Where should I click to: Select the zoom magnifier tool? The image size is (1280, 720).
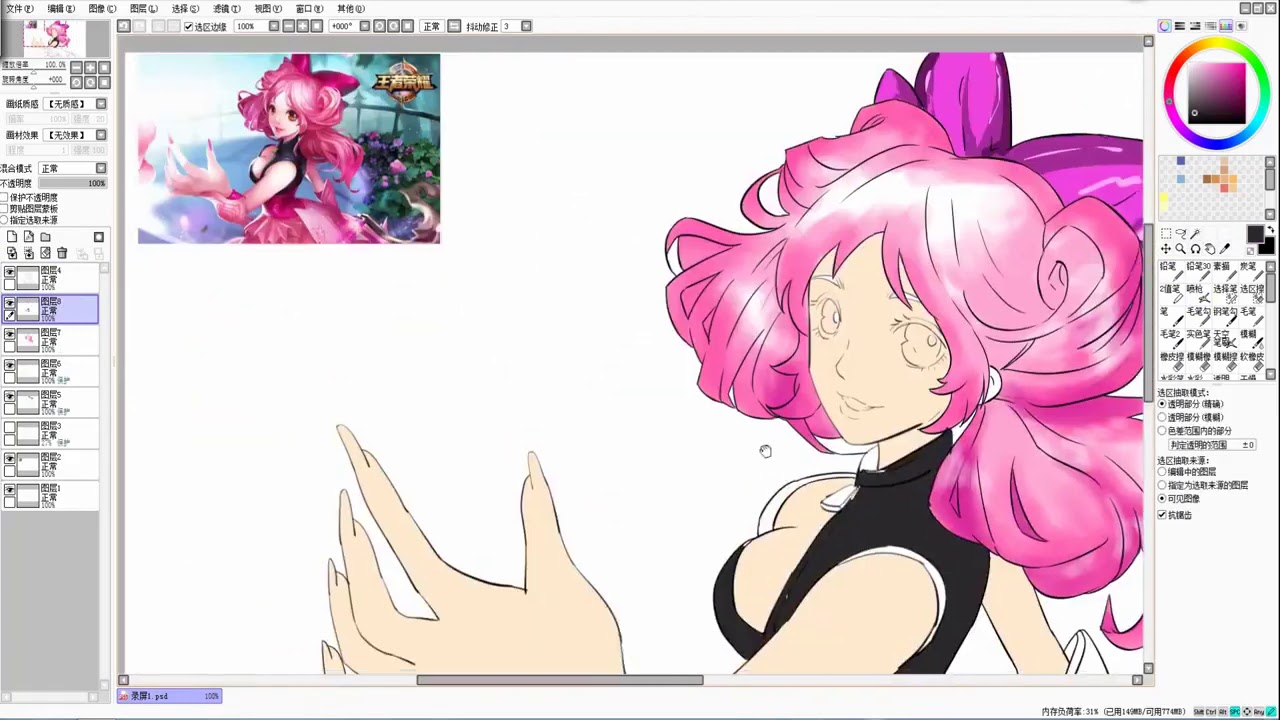(x=1180, y=249)
